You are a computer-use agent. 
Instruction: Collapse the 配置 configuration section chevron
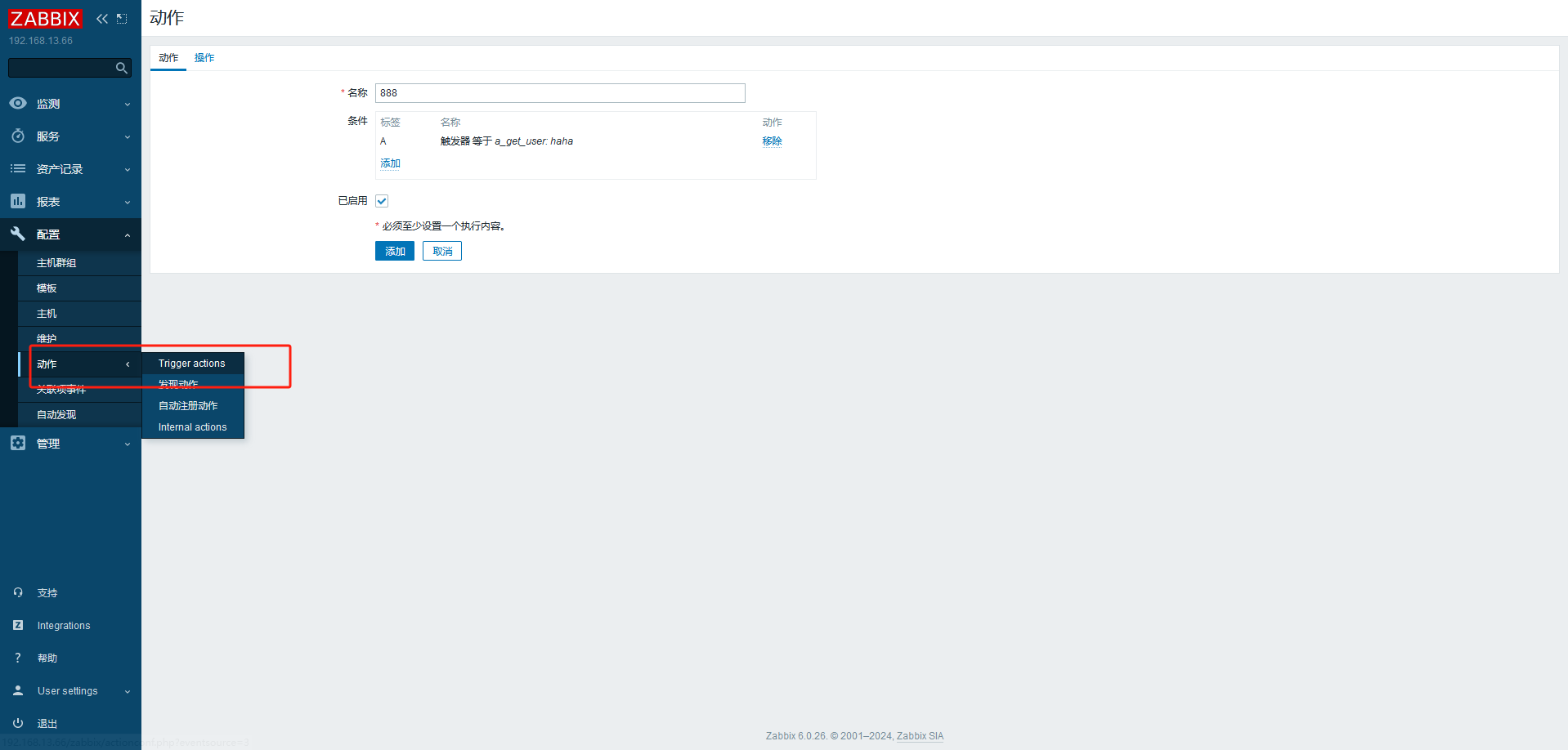pyautogui.click(x=127, y=235)
